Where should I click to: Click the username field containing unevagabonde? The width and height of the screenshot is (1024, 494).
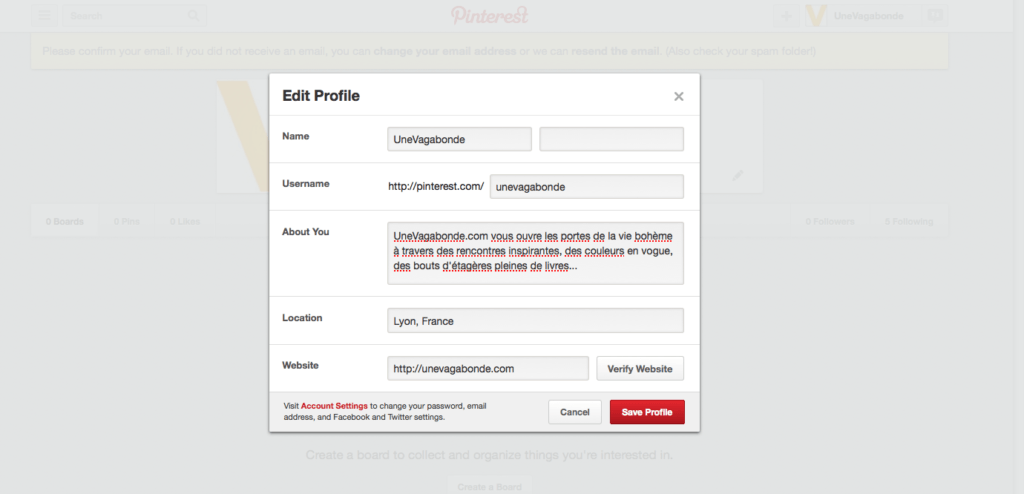(587, 187)
